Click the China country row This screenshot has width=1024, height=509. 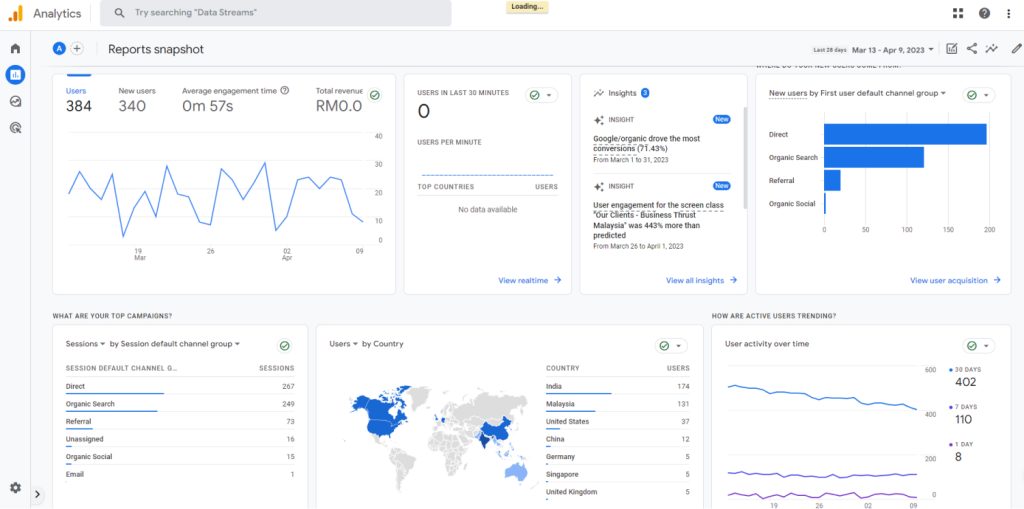(x=618, y=440)
